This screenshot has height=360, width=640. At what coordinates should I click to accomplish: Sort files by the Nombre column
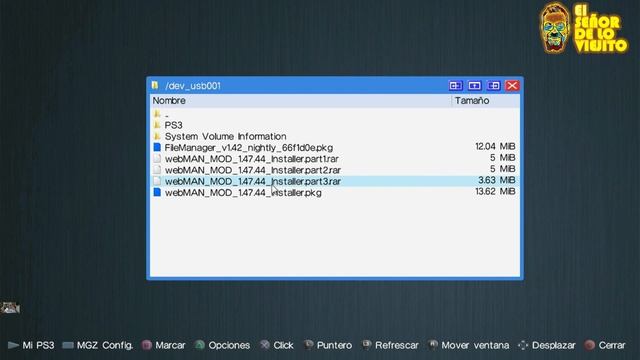tap(300, 100)
